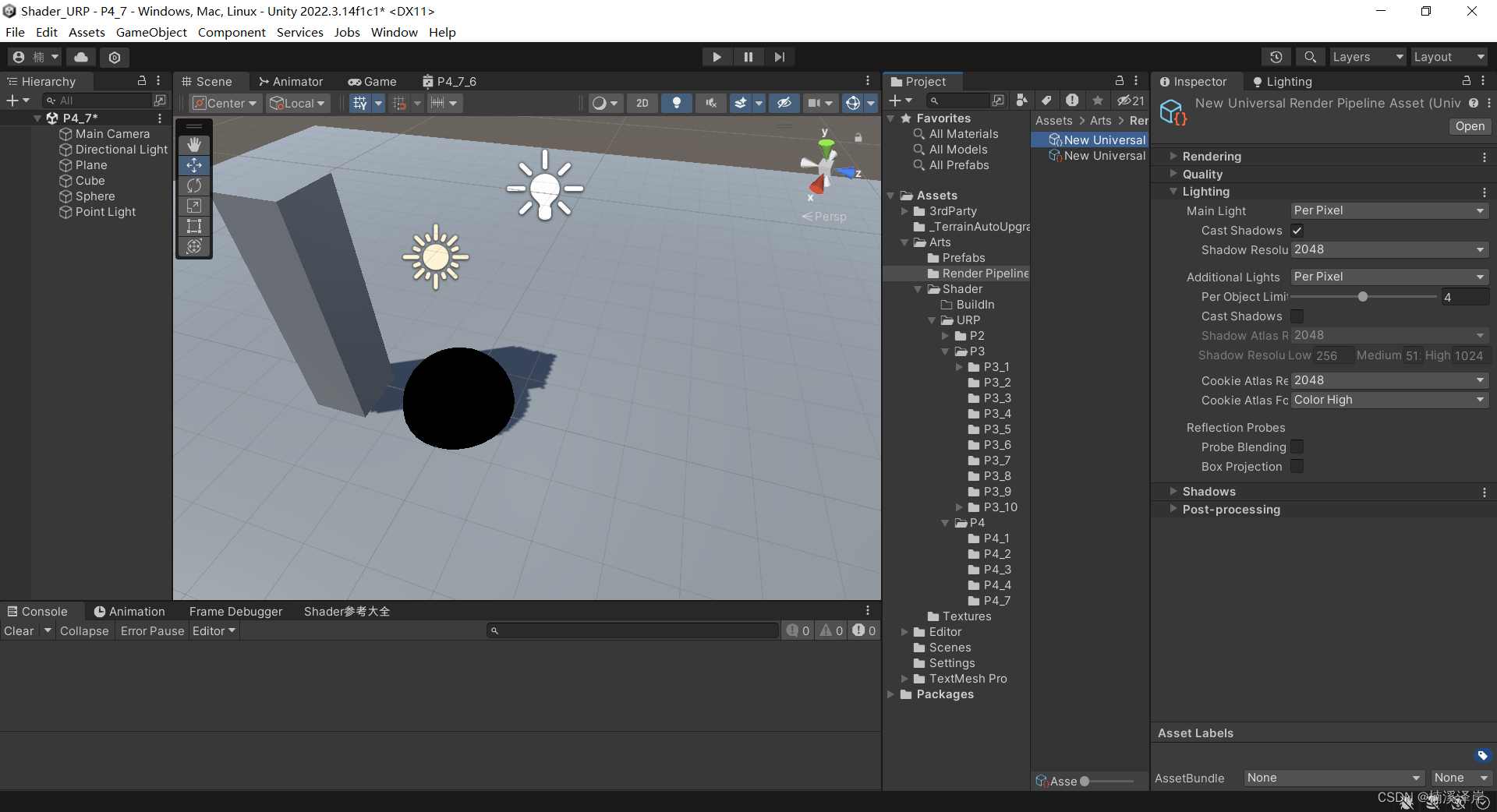Viewport: 1497px width, 812px height.
Task: Open the Layout dropdown
Action: point(1449,57)
